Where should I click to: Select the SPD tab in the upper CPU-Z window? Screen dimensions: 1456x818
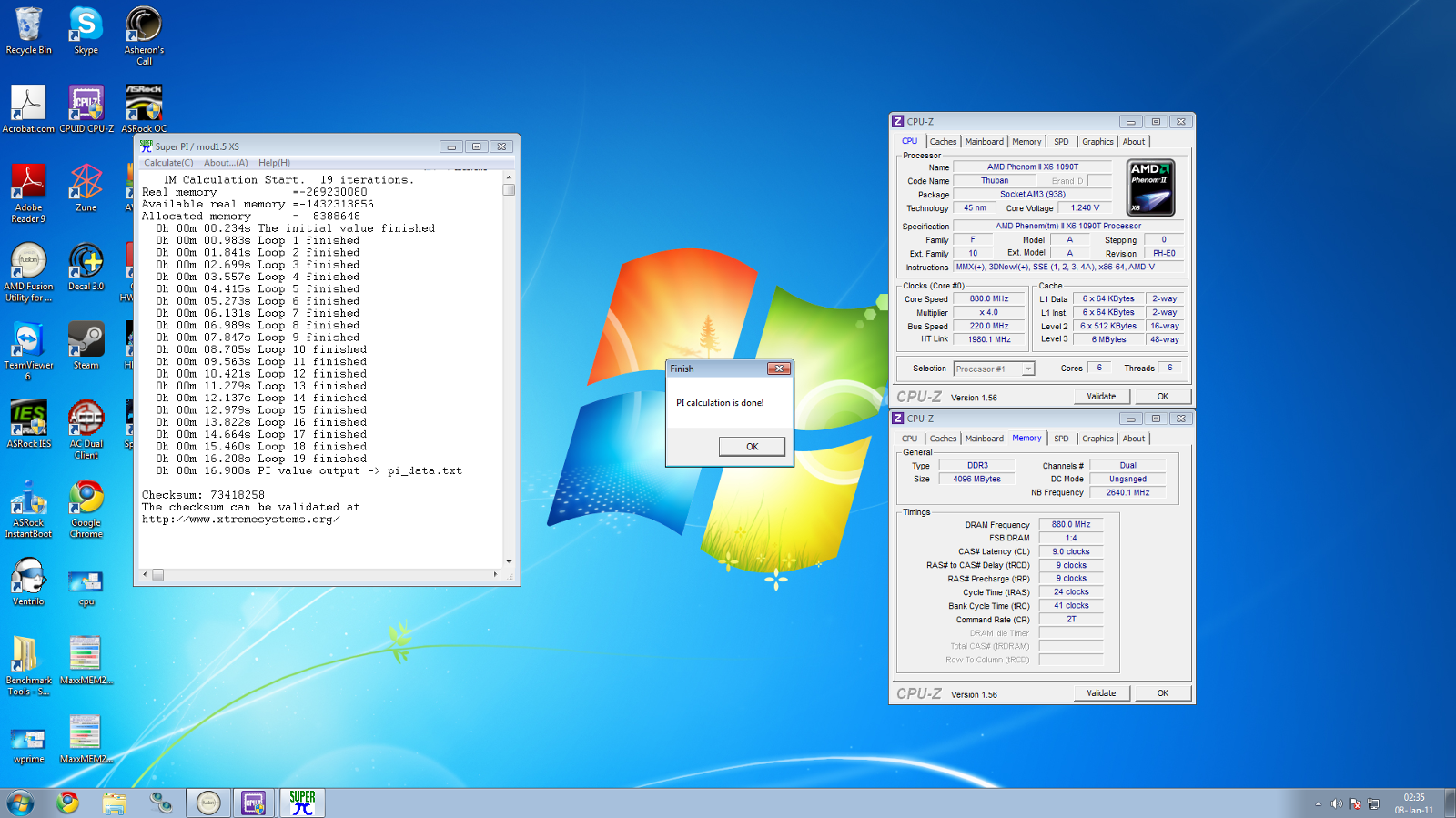tap(1061, 142)
